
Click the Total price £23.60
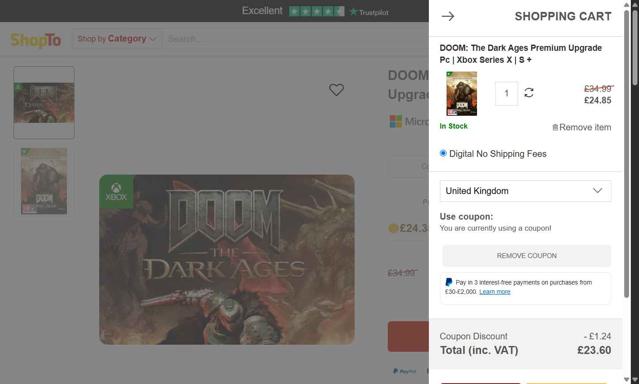594,350
